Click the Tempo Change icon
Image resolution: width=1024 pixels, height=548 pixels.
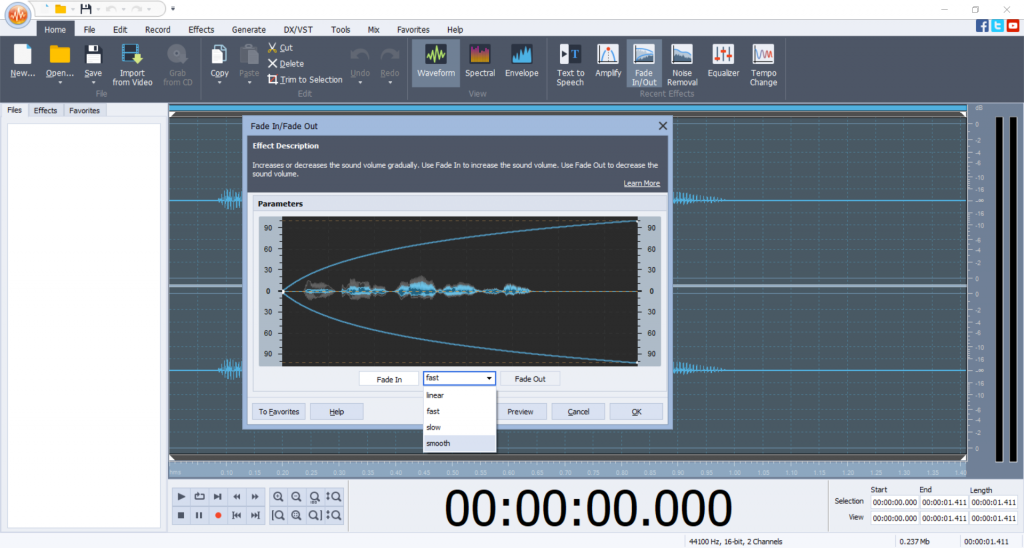(763, 64)
